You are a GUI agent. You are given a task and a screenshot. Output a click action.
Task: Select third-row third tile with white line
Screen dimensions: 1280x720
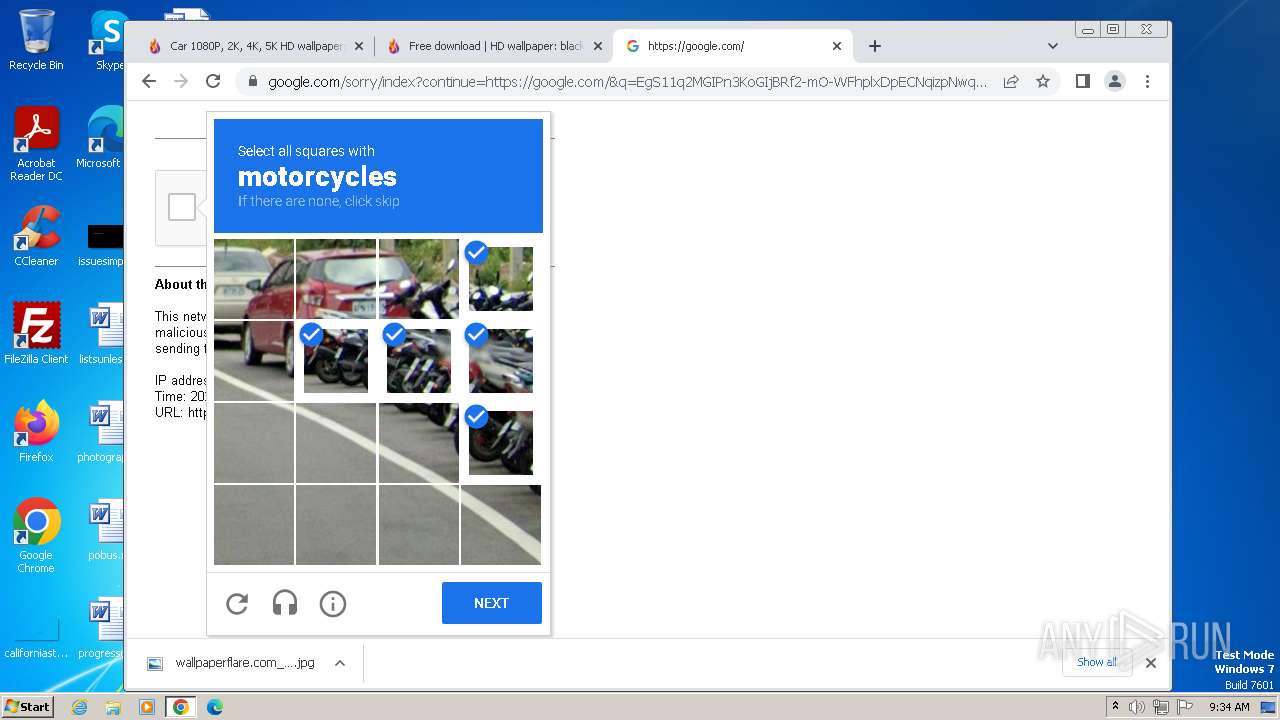[x=419, y=443]
